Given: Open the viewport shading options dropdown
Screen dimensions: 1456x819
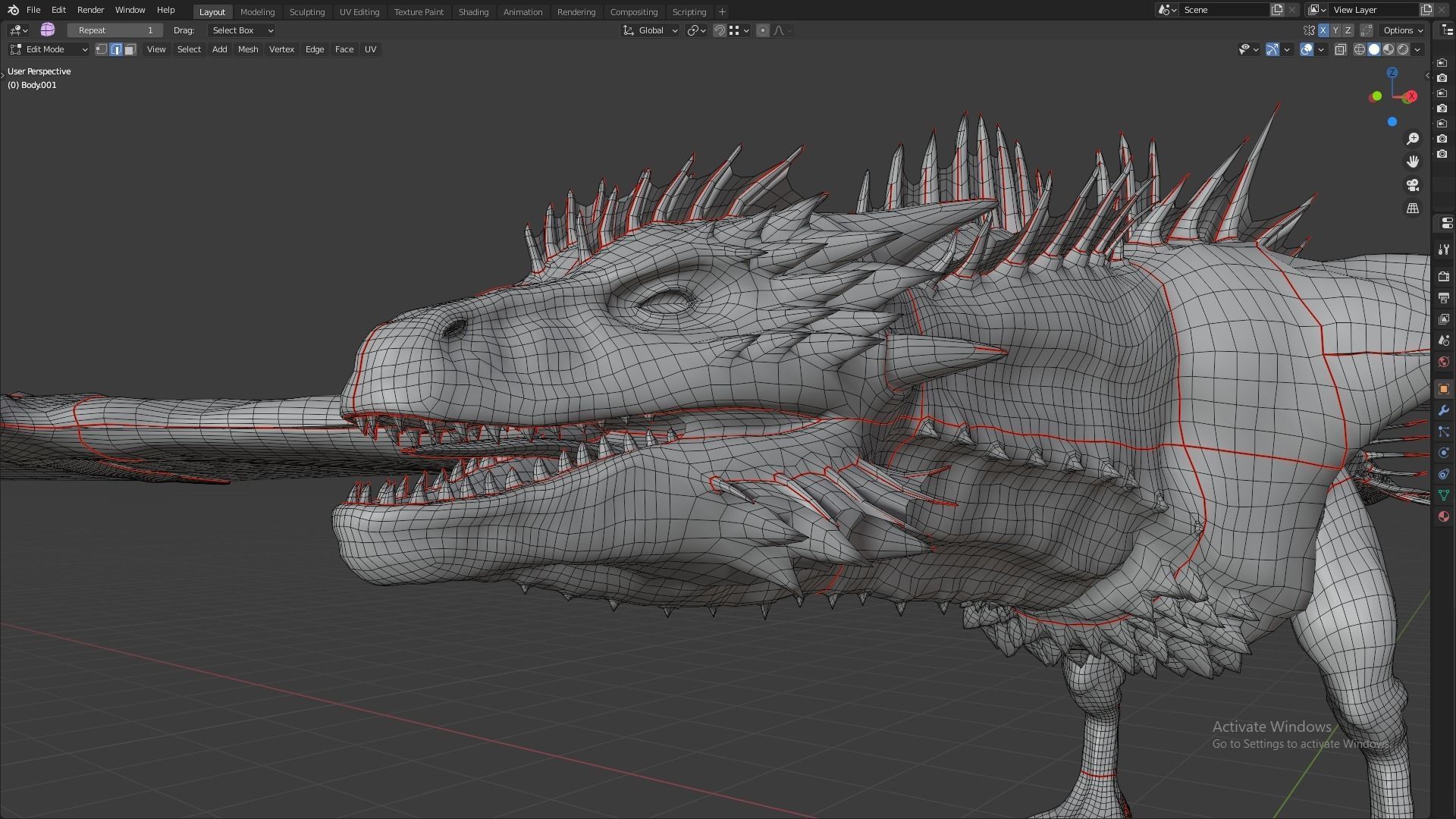Looking at the screenshot, I should coord(1417,49).
